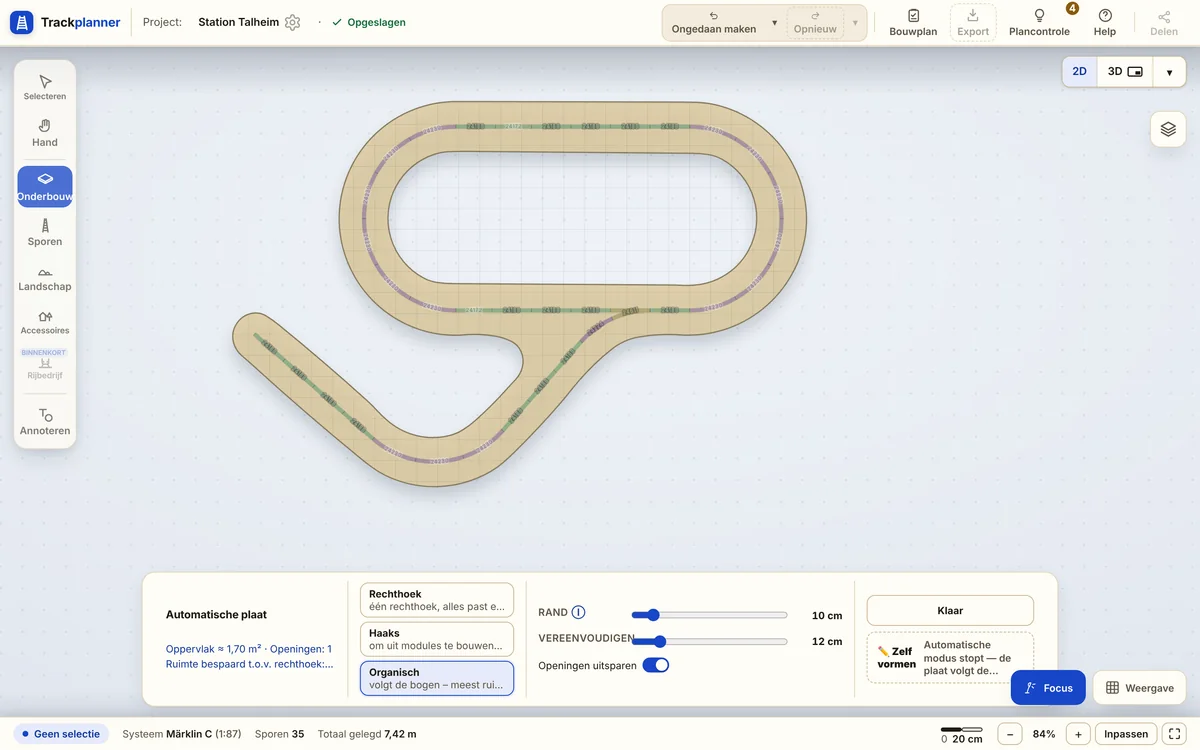Click the Trackplanner logo

click(66, 22)
